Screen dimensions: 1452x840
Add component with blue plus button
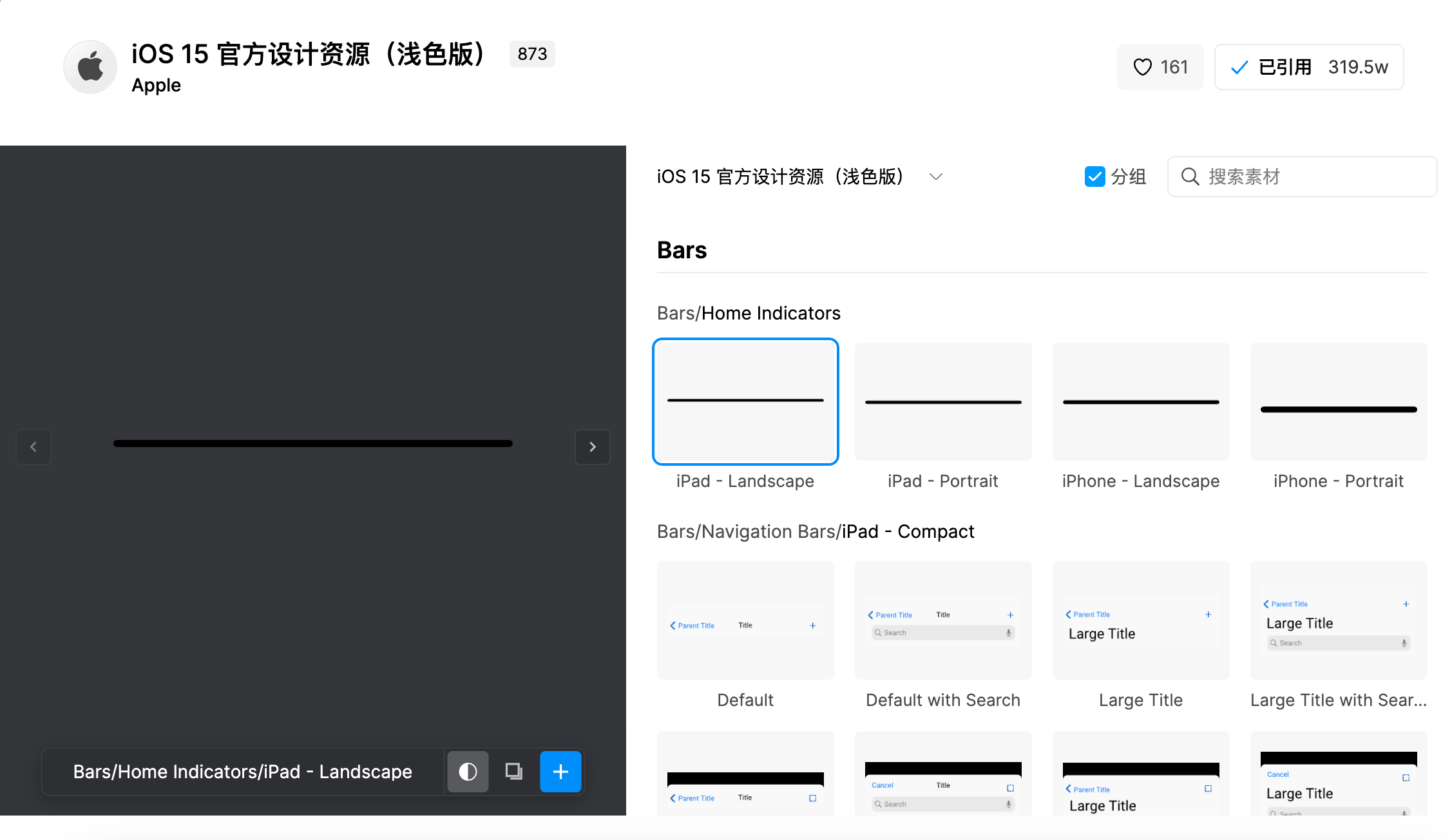click(x=560, y=771)
